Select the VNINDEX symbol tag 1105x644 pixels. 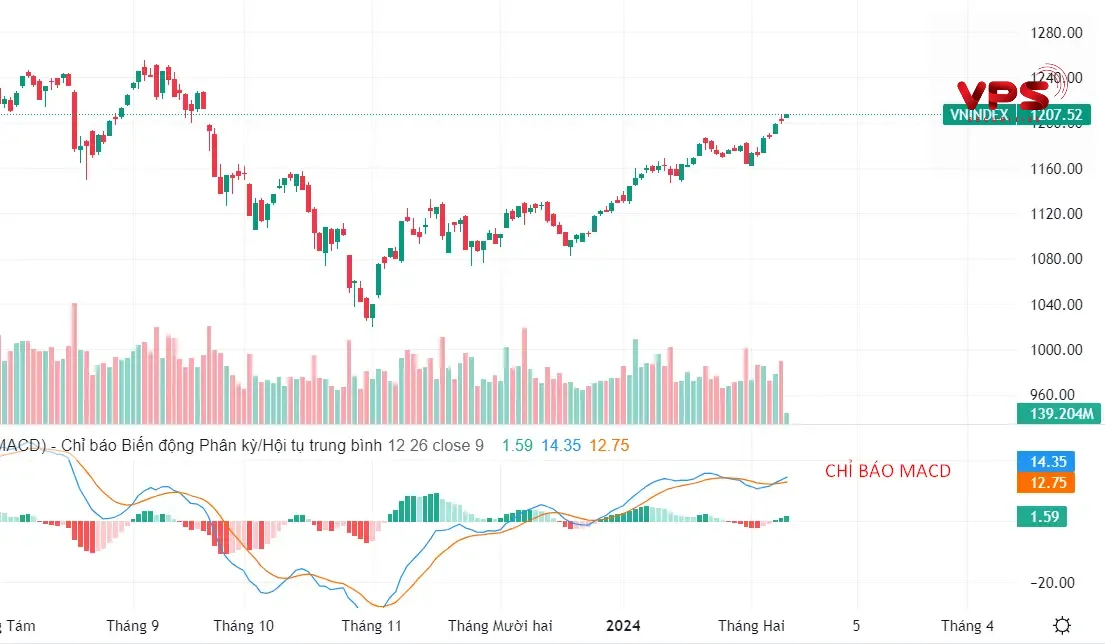(978, 115)
